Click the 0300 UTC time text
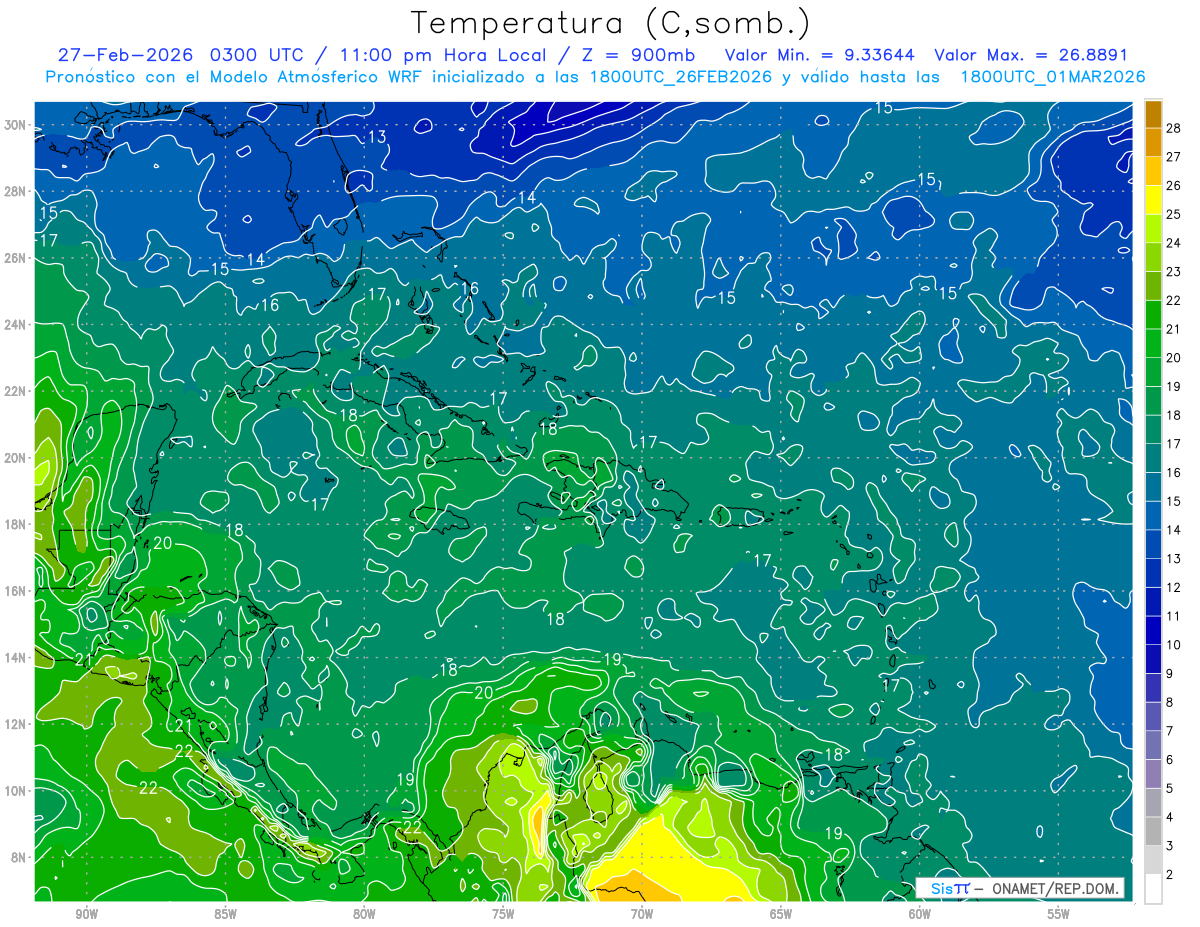 click(259, 55)
